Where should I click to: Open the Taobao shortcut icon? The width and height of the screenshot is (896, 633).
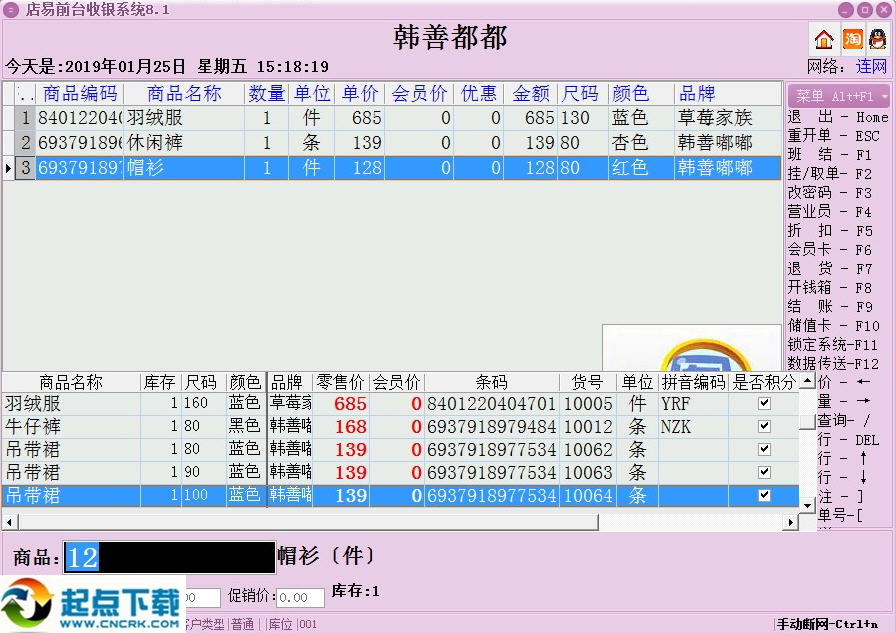click(853, 39)
